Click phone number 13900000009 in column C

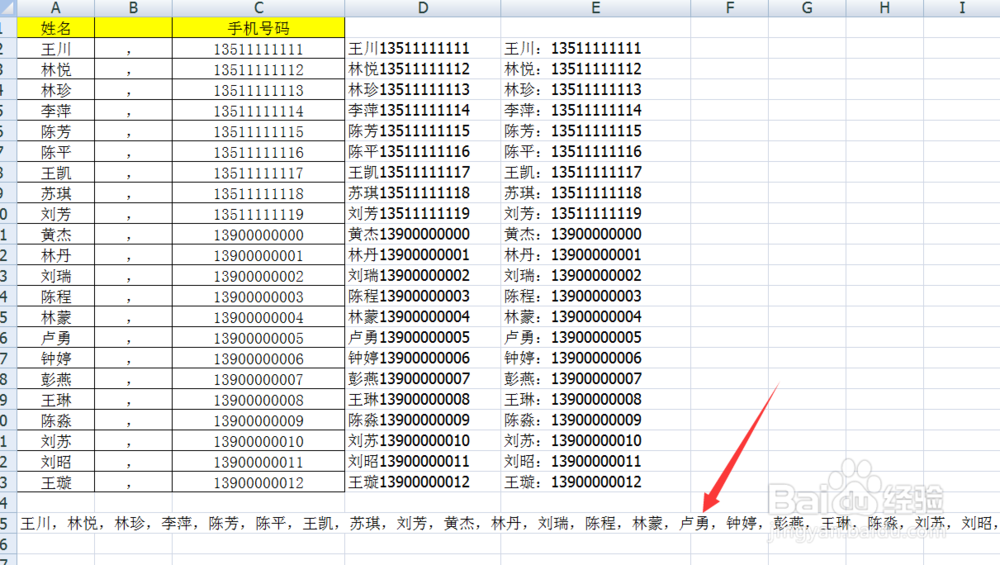pos(258,420)
